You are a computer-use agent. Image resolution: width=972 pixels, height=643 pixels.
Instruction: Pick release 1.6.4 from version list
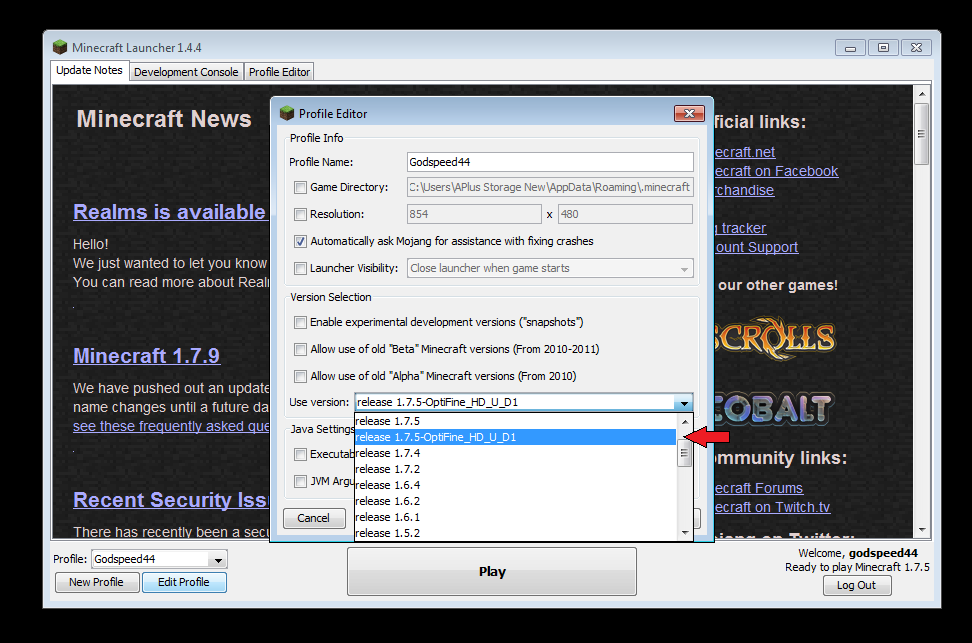tap(515, 485)
